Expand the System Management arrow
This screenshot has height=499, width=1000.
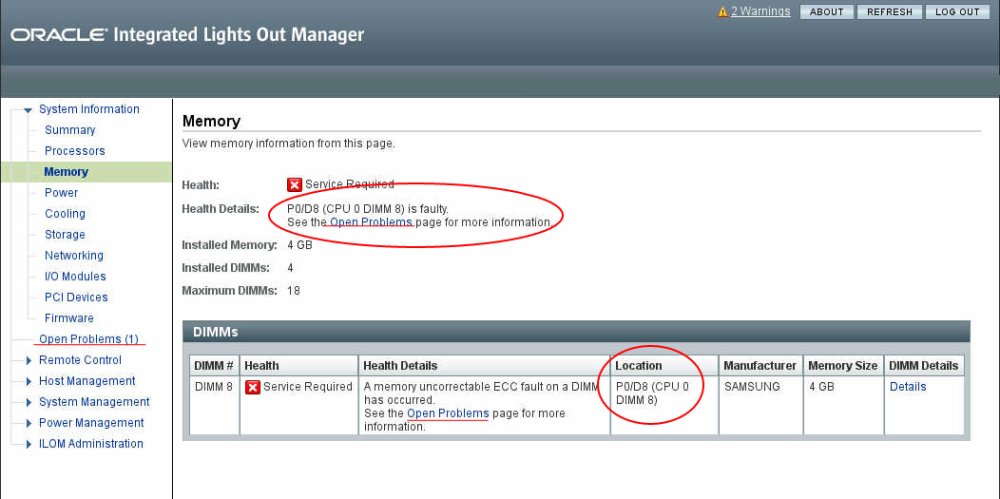point(29,403)
